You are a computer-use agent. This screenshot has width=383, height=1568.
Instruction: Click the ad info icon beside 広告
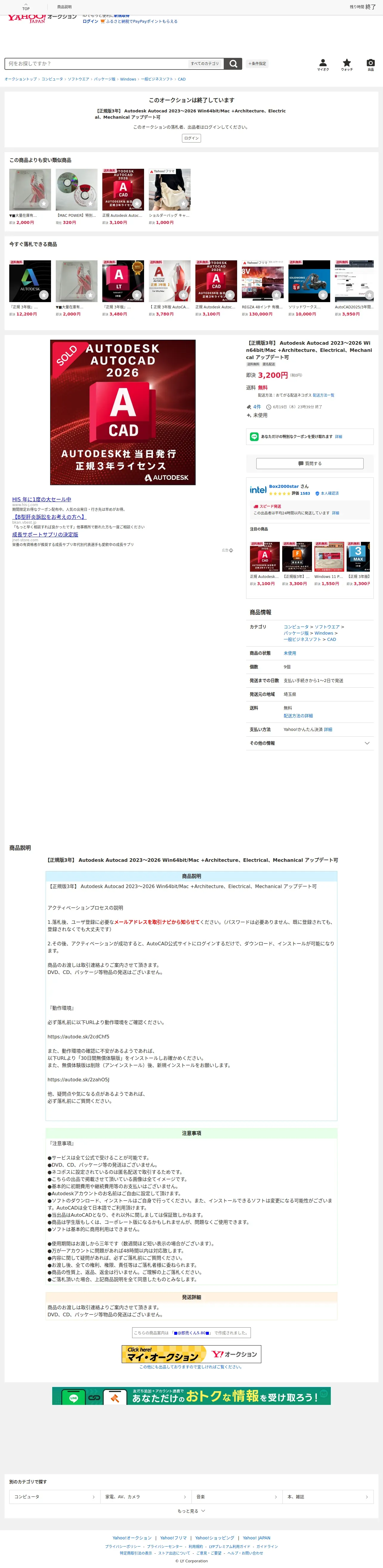point(231,550)
